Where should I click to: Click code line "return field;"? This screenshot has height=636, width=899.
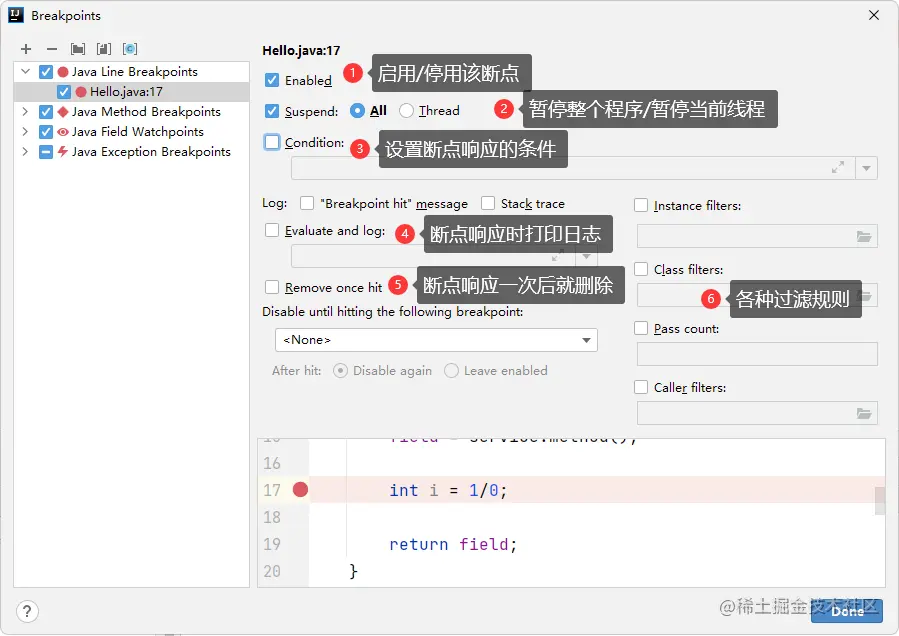[453, 544]
